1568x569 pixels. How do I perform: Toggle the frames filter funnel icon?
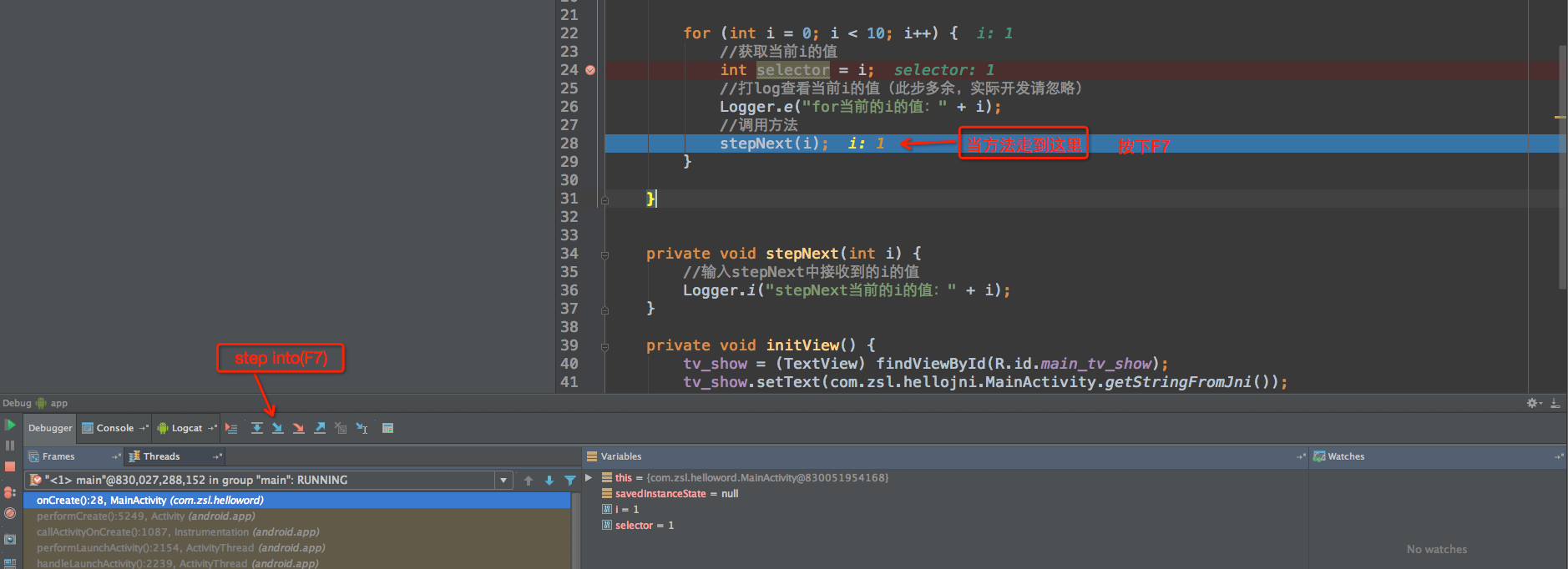point(570,480)
